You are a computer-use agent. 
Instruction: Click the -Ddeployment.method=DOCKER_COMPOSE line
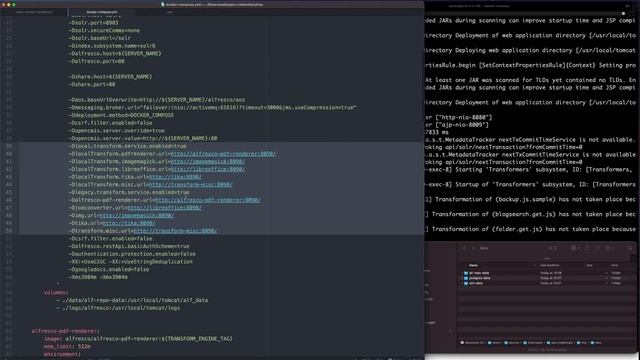tap(121, 115)
